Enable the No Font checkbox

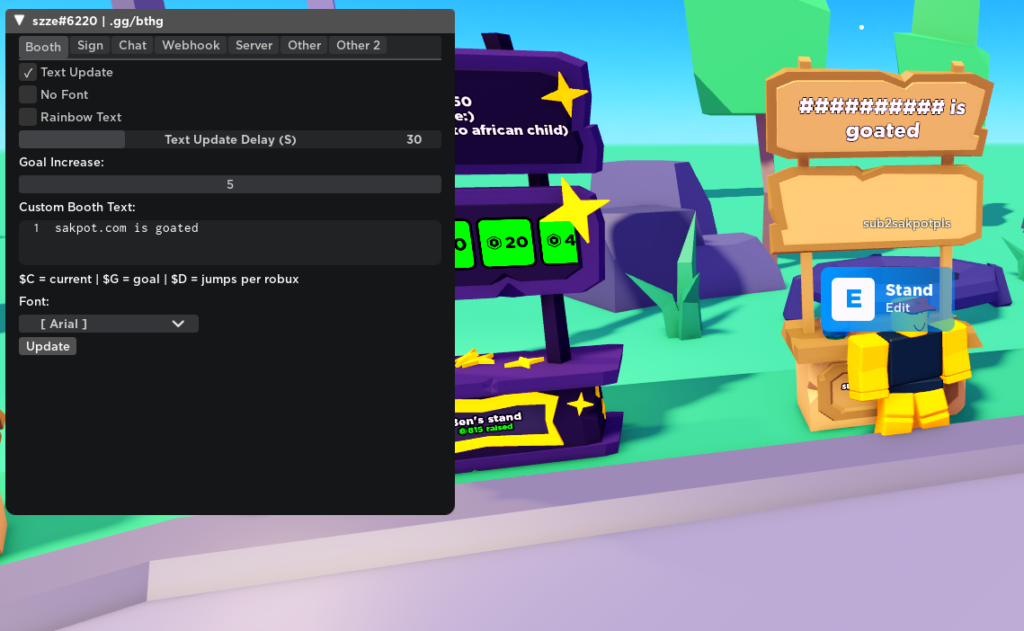[x=27, y=95]
